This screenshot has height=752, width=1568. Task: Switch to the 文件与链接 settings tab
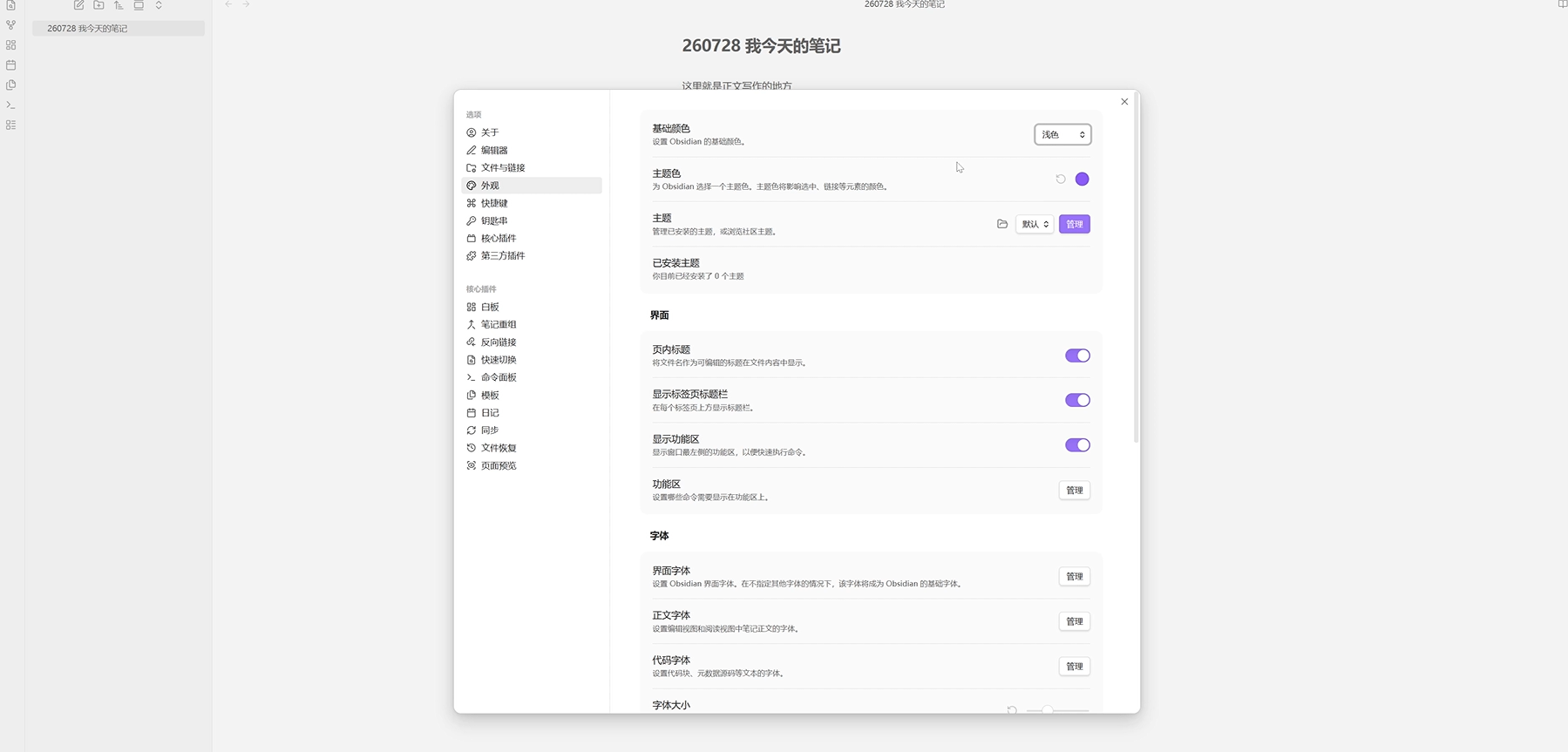[532, 168]
